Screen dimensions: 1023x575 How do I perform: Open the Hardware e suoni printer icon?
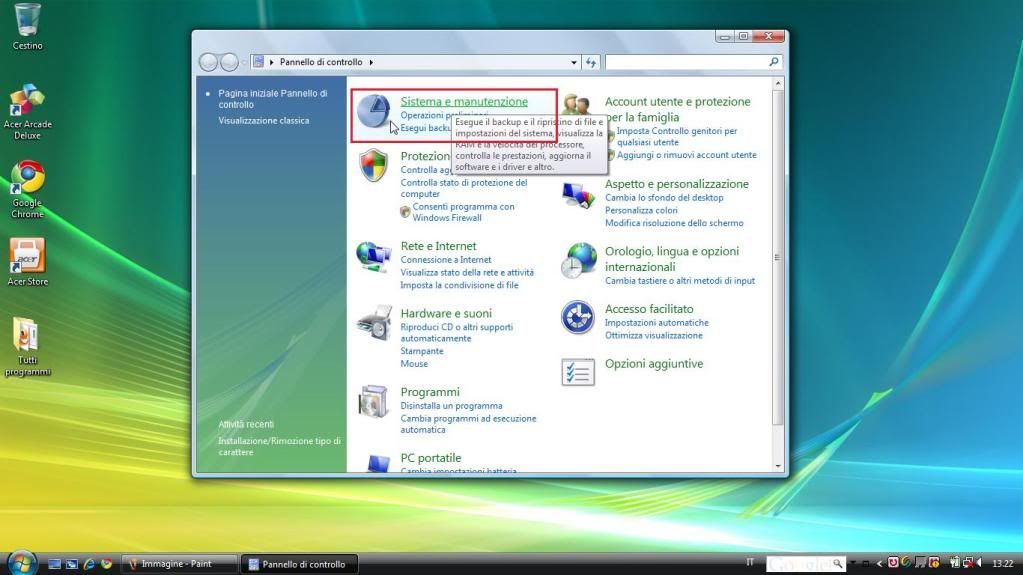click(x=374, y=322)
